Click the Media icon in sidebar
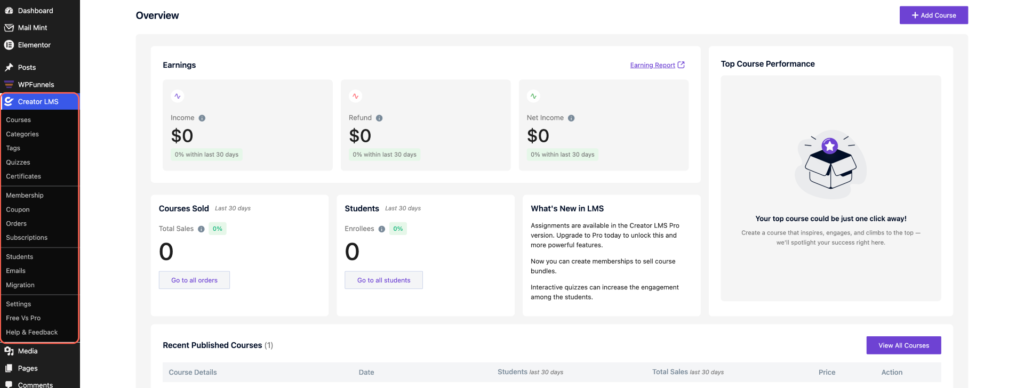The width and height of the screenshot is (1024, 388). click(x=8, y=351)
